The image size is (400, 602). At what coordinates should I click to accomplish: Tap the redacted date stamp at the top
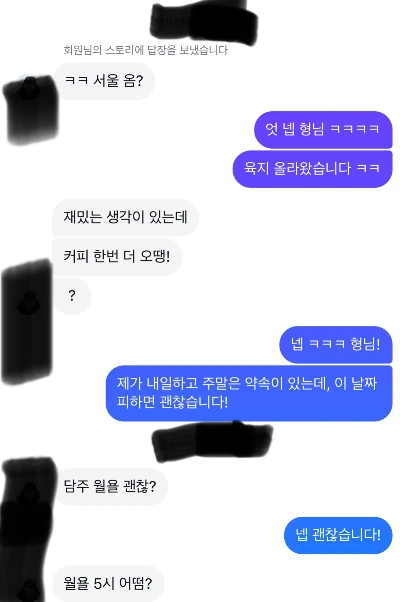(203, 20)
